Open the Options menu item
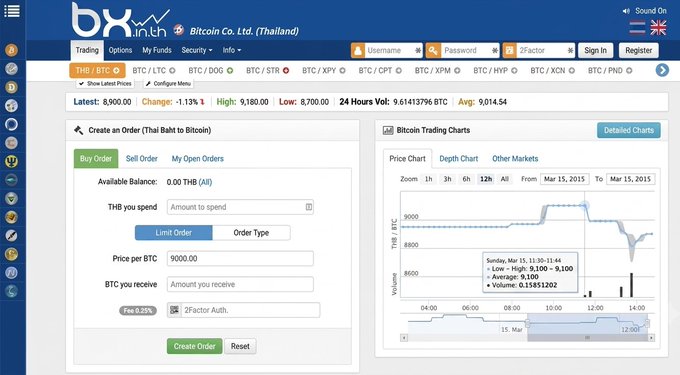 coord(120,50)
